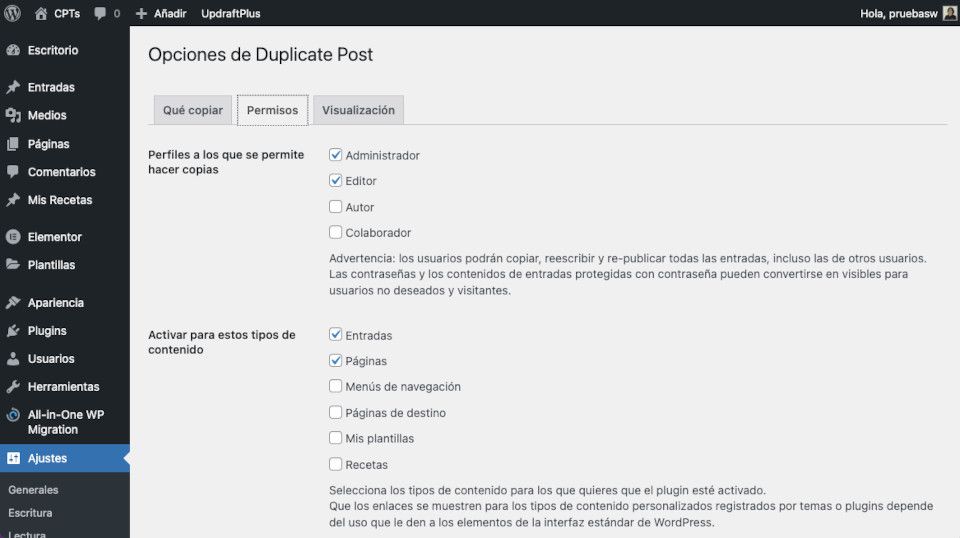Click the Ajustes settings icon
This screenshot has width=960, height=538.
click(x=13, y=458)
